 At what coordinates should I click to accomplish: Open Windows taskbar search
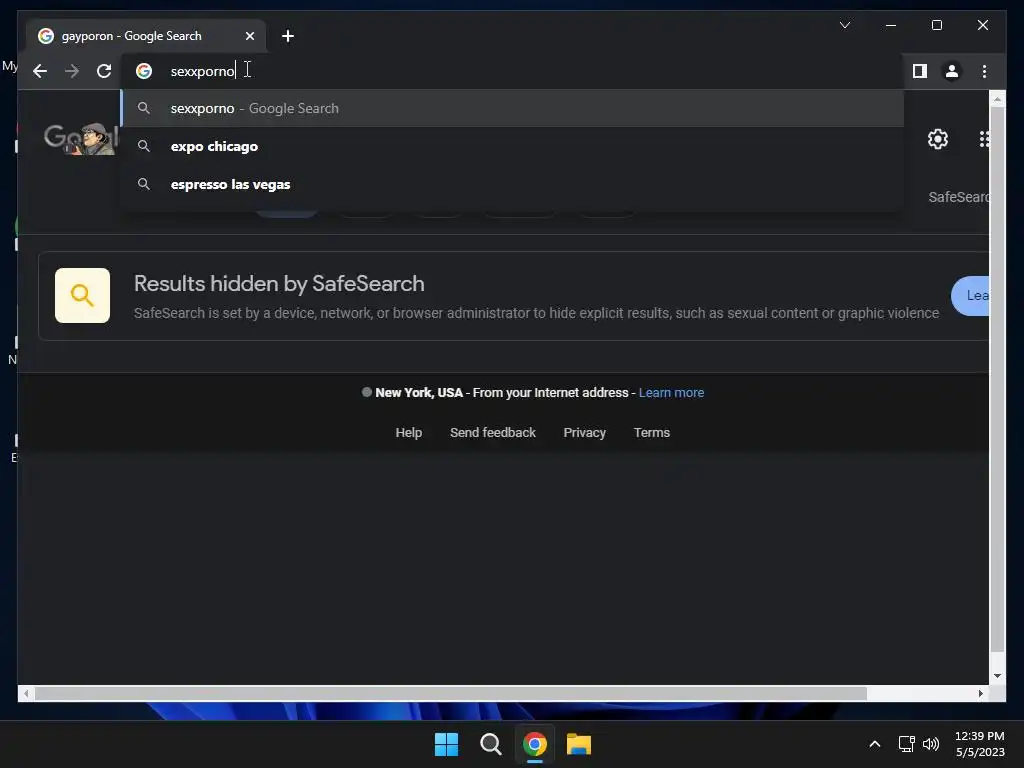[490, 744]
